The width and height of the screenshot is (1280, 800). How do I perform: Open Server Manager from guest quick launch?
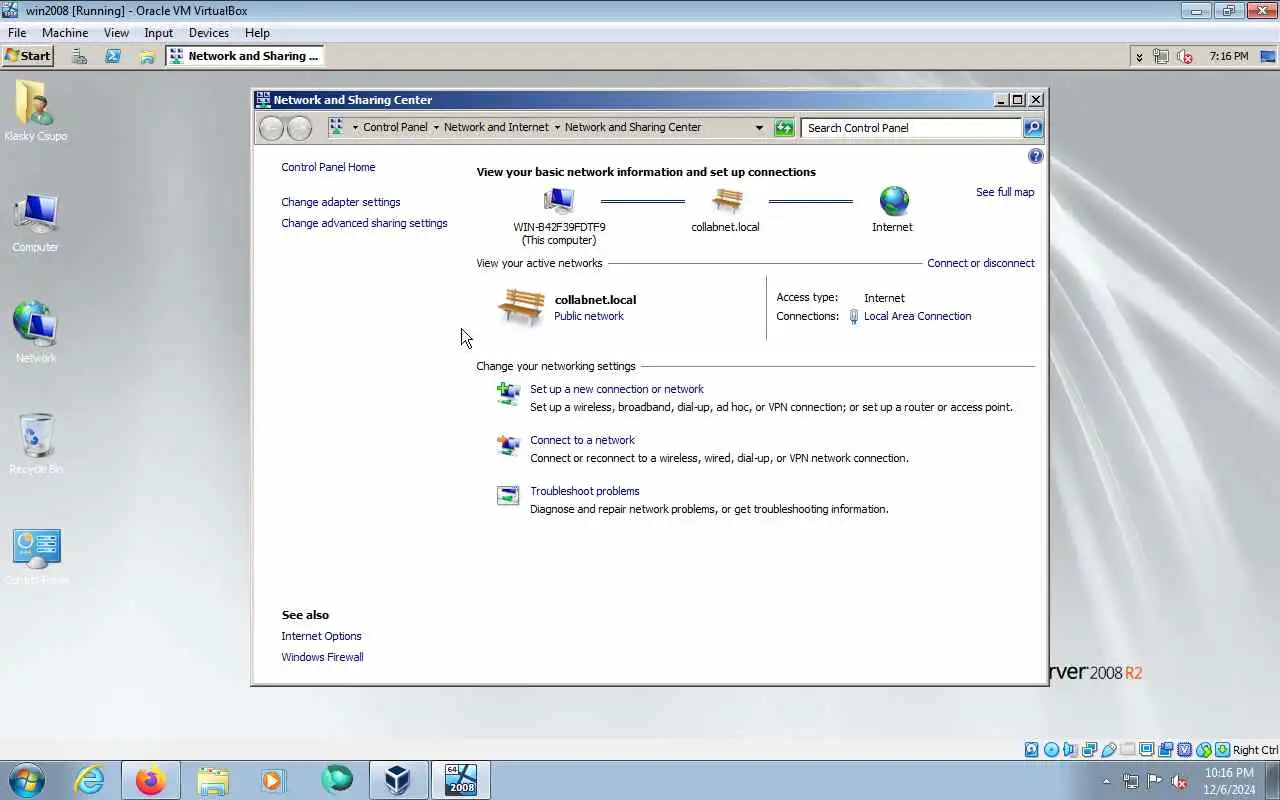pyautogui.click(x=79, y=56)
